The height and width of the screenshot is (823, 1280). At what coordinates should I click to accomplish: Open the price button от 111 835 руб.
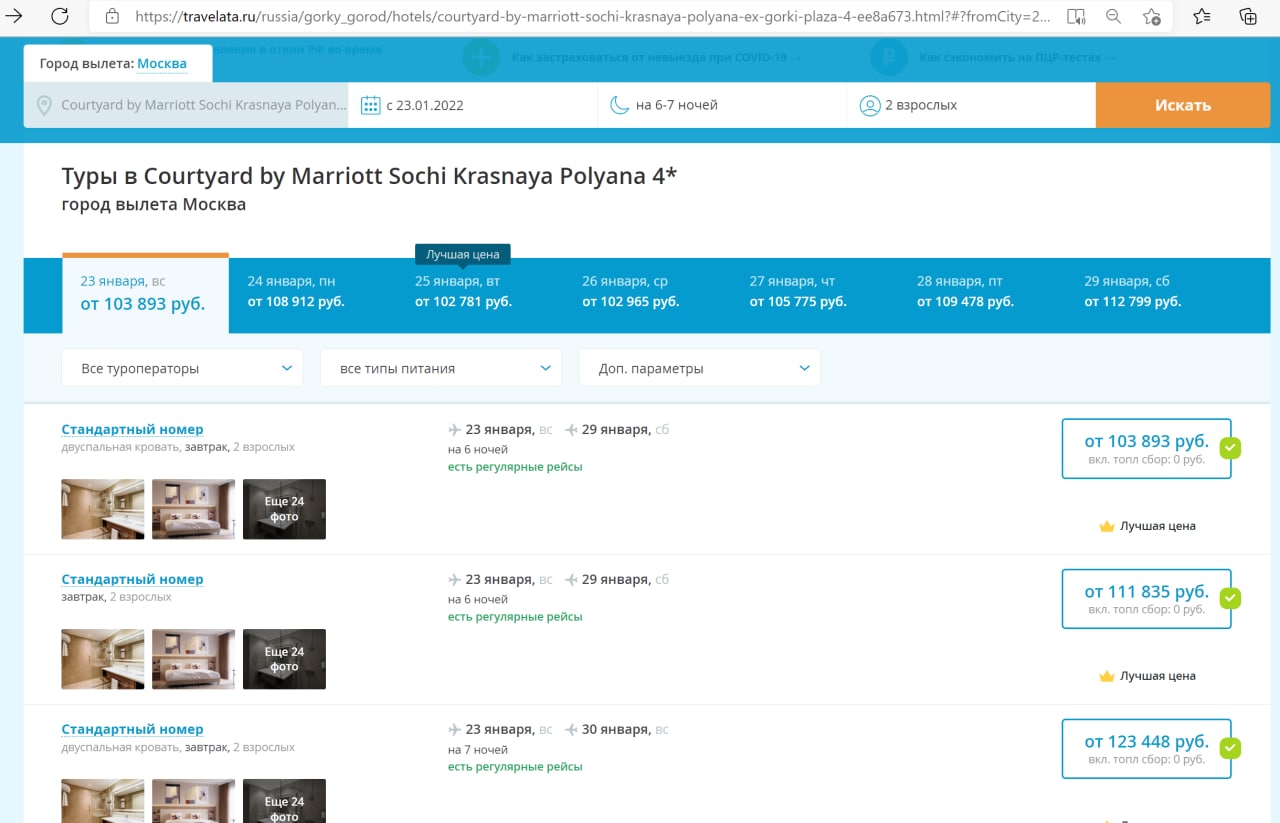(x=1146, y=598)
